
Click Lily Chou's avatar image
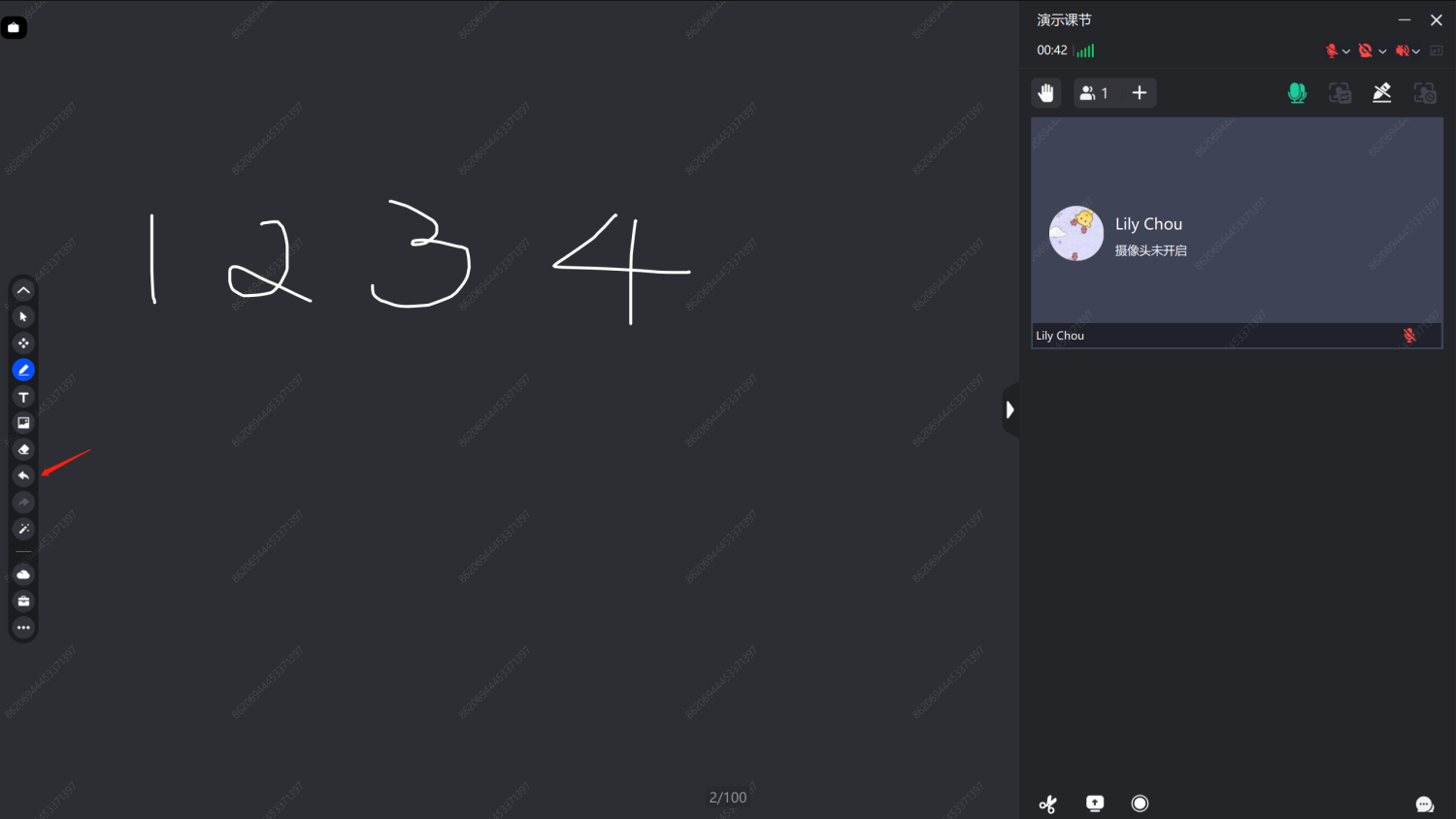(x=1076, y=233)
